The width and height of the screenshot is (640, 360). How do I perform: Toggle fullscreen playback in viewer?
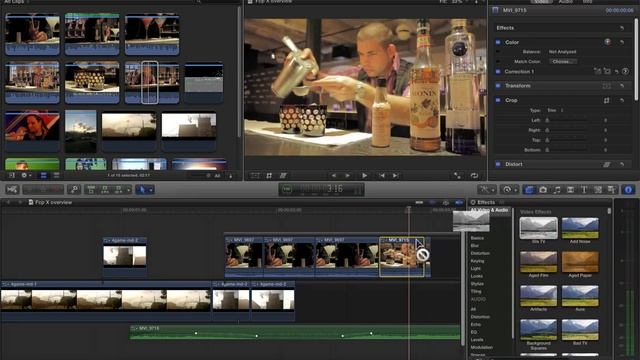tap(458, 176)
